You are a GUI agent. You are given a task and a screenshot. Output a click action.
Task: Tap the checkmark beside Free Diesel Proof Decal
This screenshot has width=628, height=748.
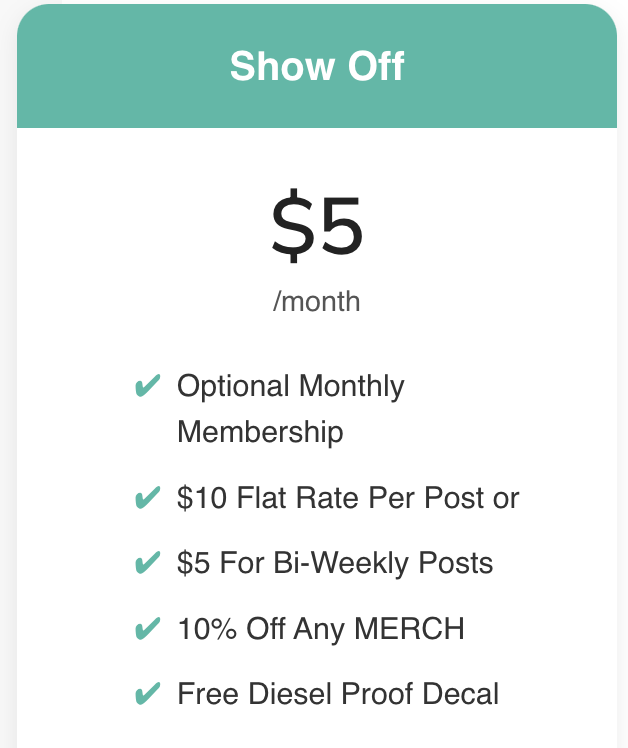[147, 693]
